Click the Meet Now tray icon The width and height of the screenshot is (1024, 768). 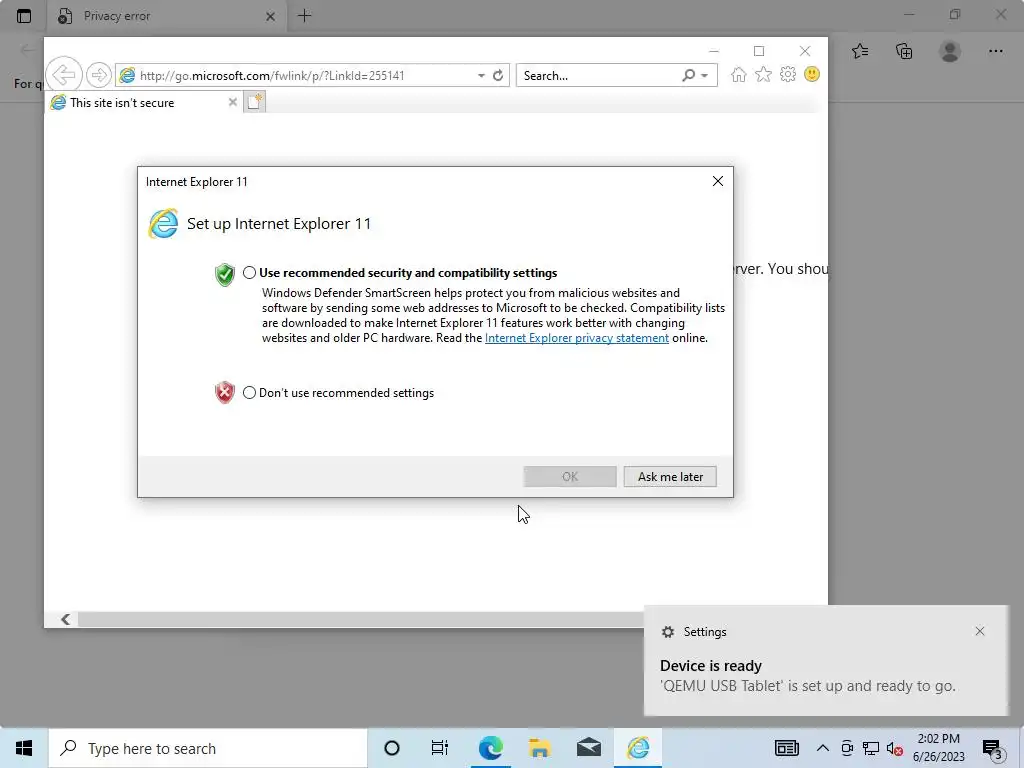[x=847, y=748]
